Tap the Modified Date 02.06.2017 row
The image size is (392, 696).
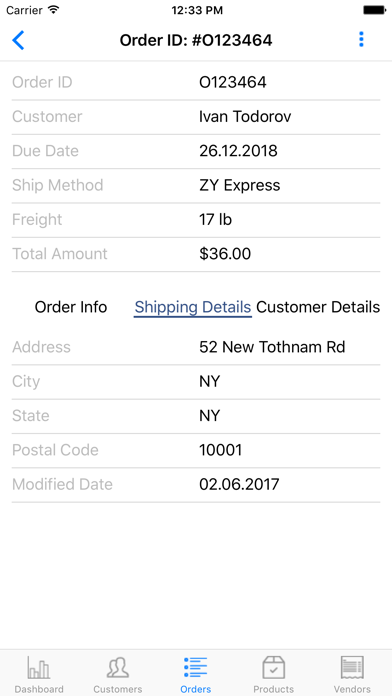coord(196,484)
